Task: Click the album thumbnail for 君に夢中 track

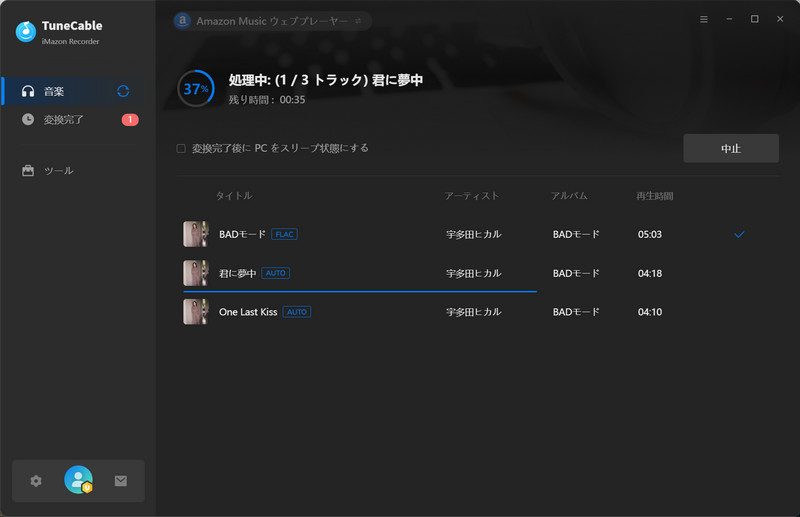Action: tap(196, 273)
